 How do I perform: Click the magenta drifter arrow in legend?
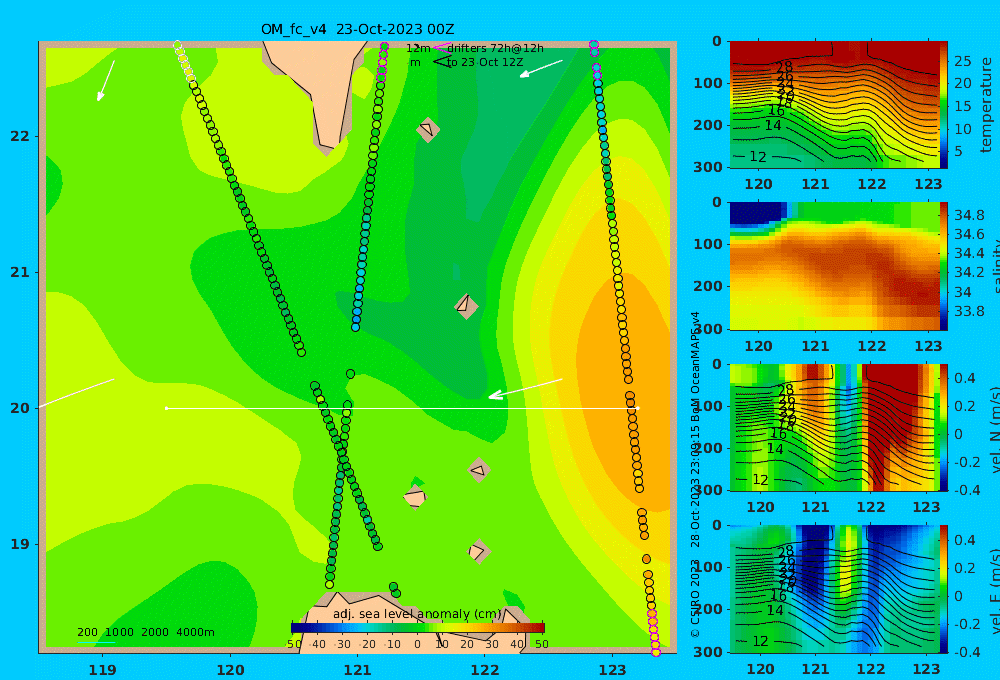[441, 47]
